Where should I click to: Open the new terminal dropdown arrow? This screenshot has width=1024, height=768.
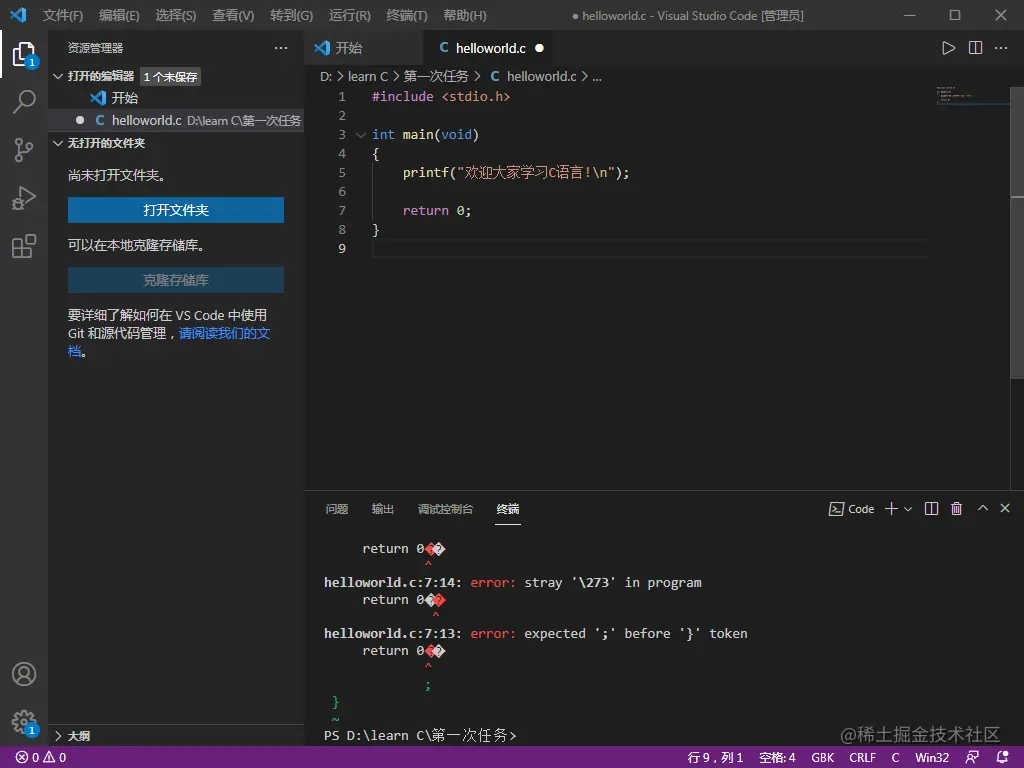(x=908, y=509)
